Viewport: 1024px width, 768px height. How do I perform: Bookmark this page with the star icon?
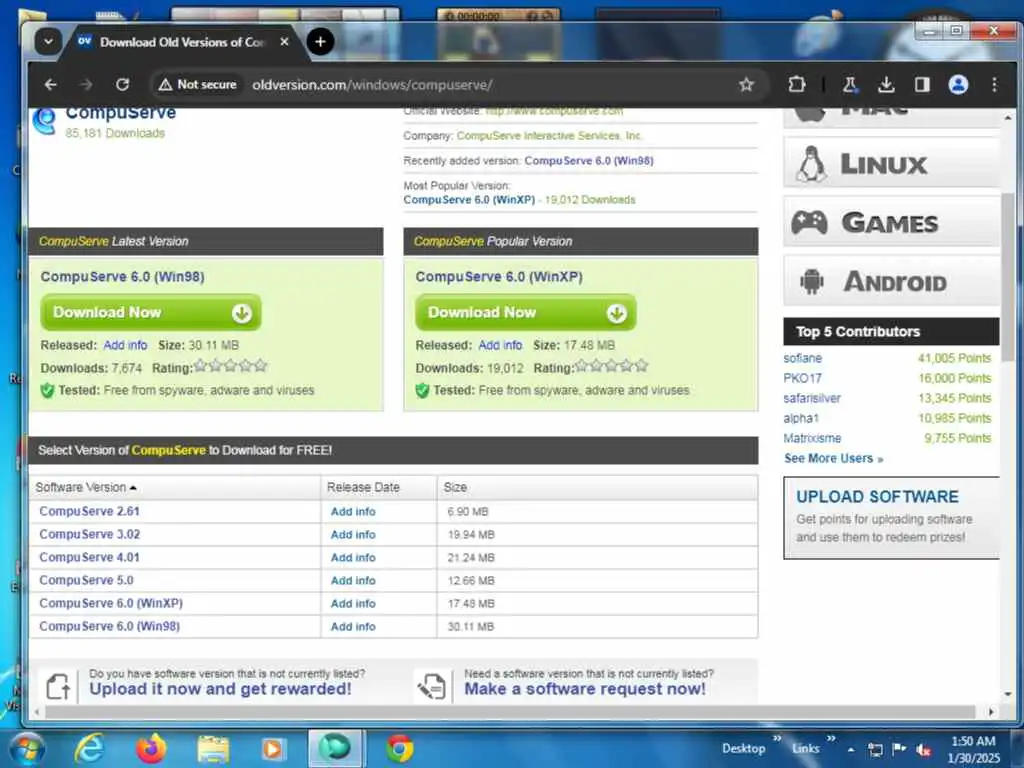(x=746, y=84)
